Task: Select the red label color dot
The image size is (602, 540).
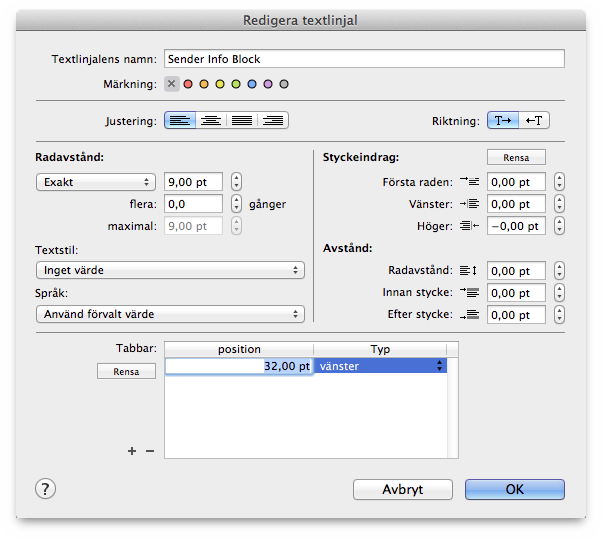Action: click(x=188, y=84)
